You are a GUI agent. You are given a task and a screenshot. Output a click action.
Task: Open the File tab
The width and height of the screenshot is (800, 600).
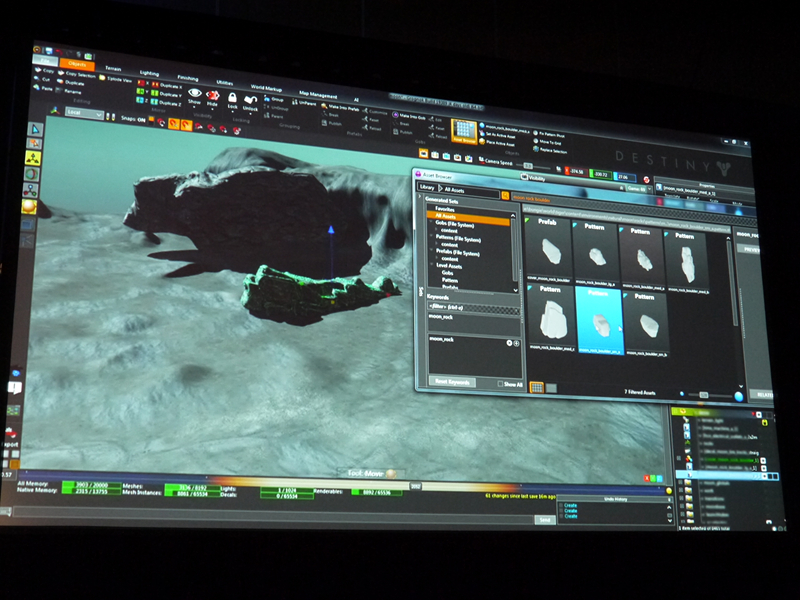pyautogui.click(x=45, y=60)
